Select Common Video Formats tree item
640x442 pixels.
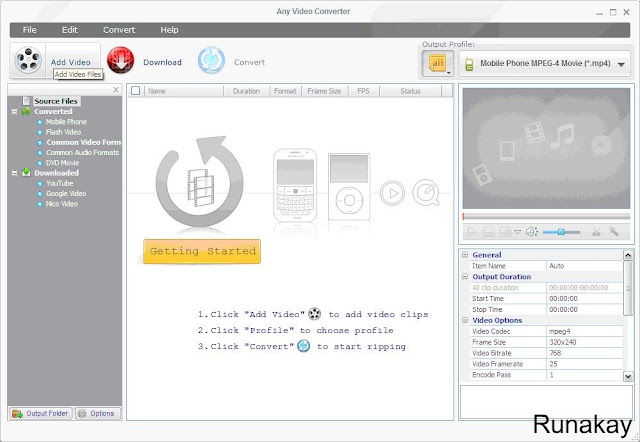84,142
